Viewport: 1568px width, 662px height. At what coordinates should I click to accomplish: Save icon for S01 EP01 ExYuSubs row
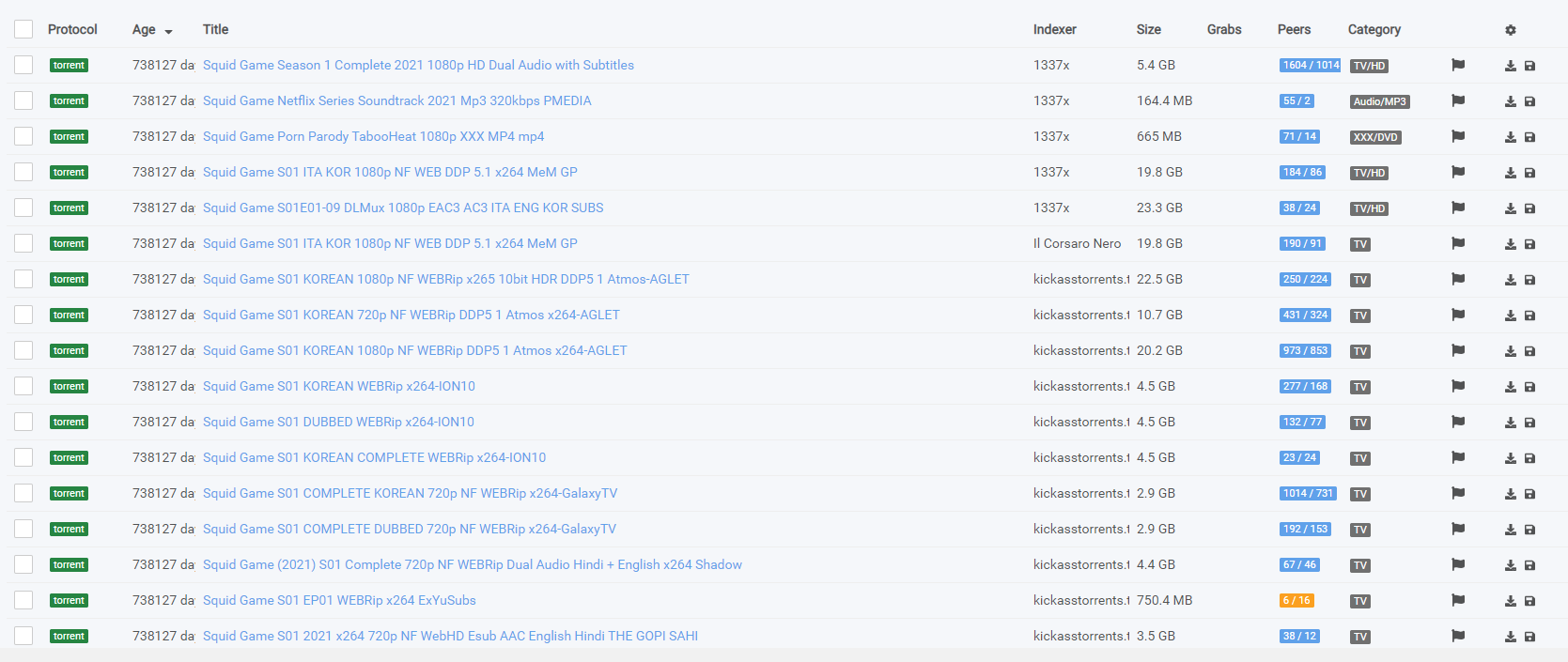click(x=1529, y=601)
